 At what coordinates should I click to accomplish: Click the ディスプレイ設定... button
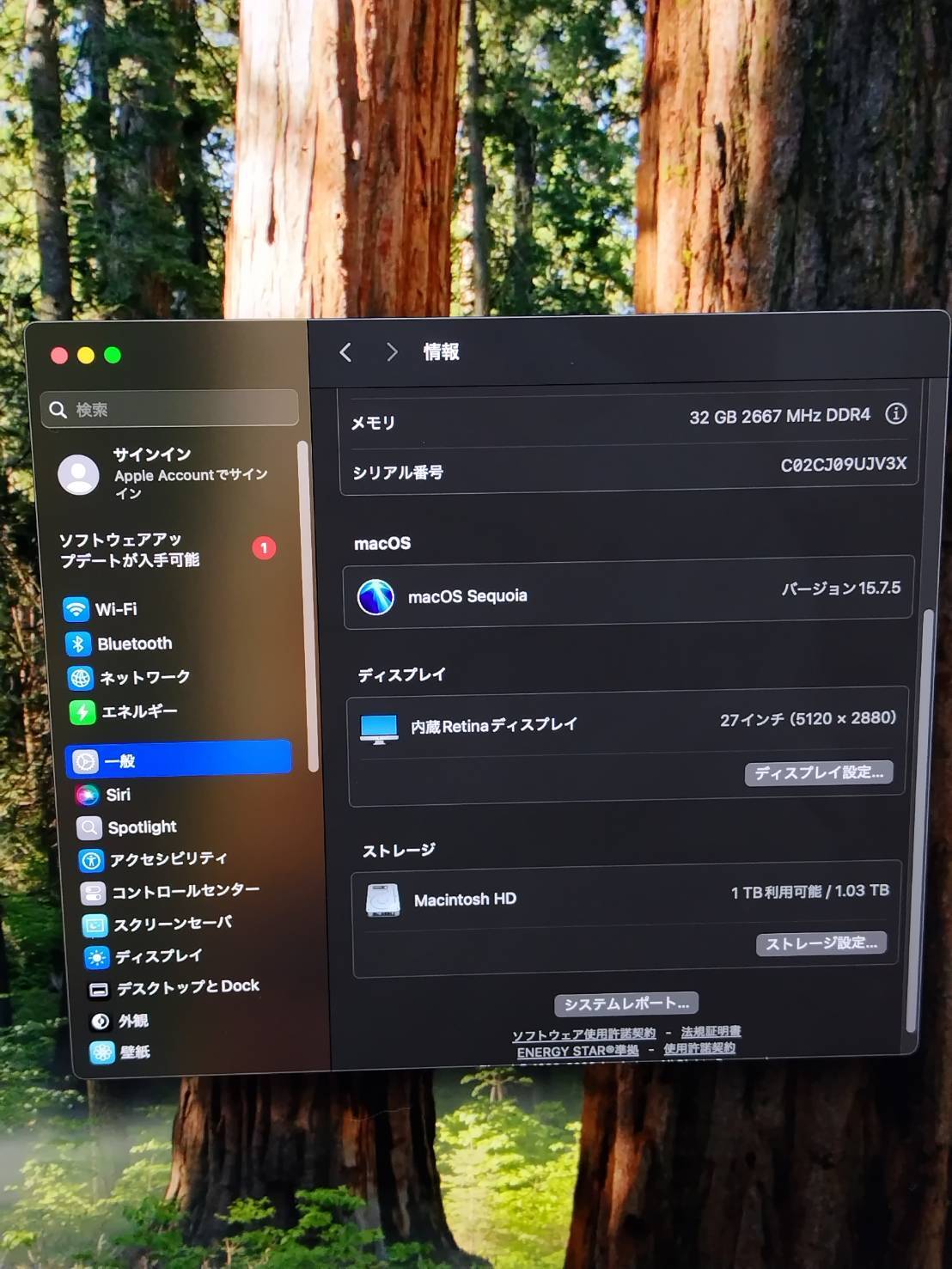click(x=819, y=772)
